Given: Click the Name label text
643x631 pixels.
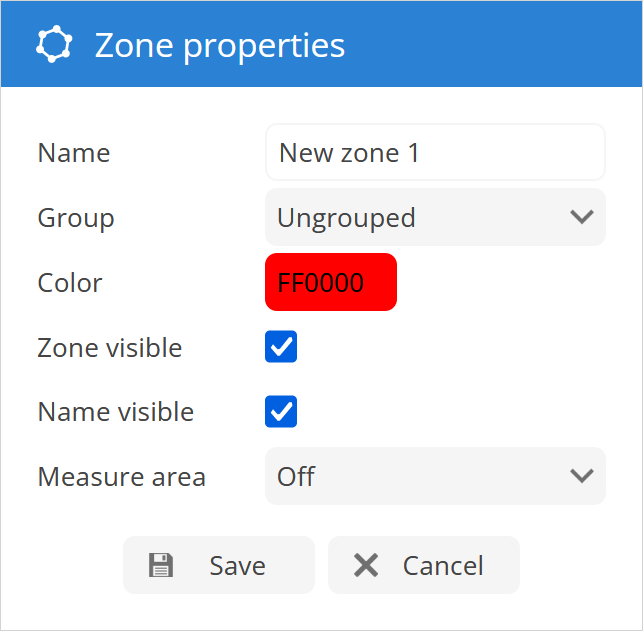Looking at the screenshot, I should [x=74, y=153].
